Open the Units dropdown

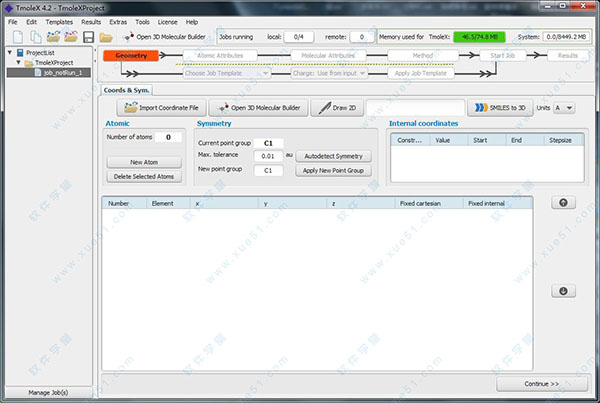tap(564, 108)
